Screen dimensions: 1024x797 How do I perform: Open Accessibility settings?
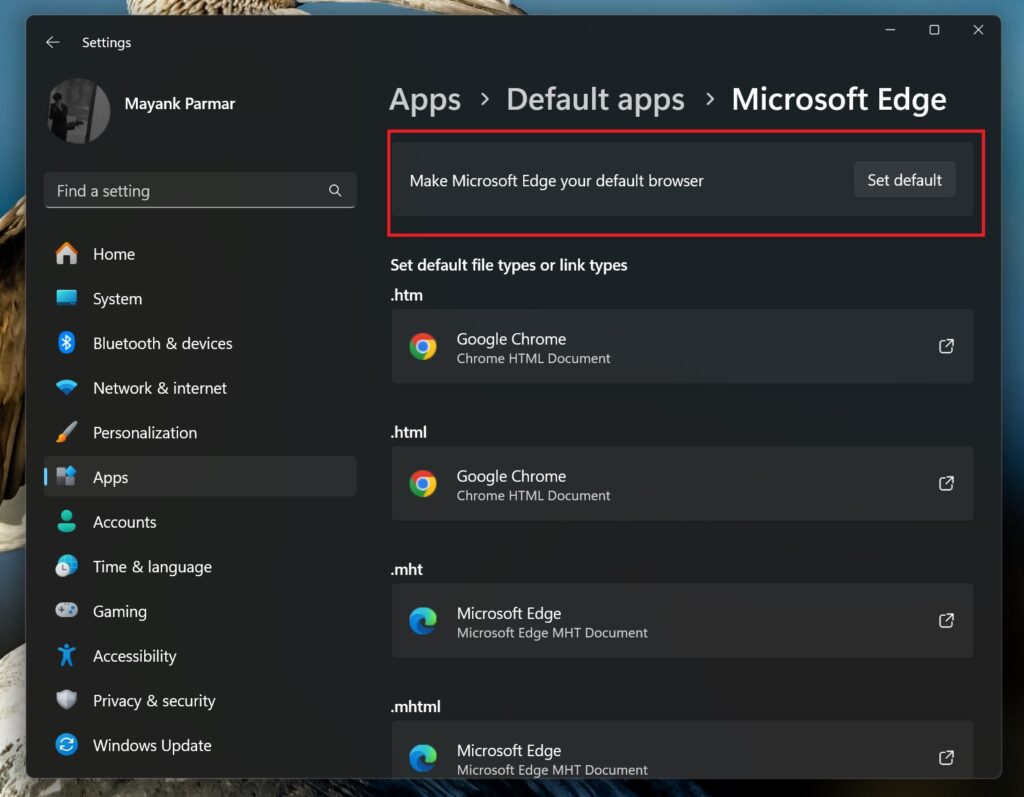[134, 656]
